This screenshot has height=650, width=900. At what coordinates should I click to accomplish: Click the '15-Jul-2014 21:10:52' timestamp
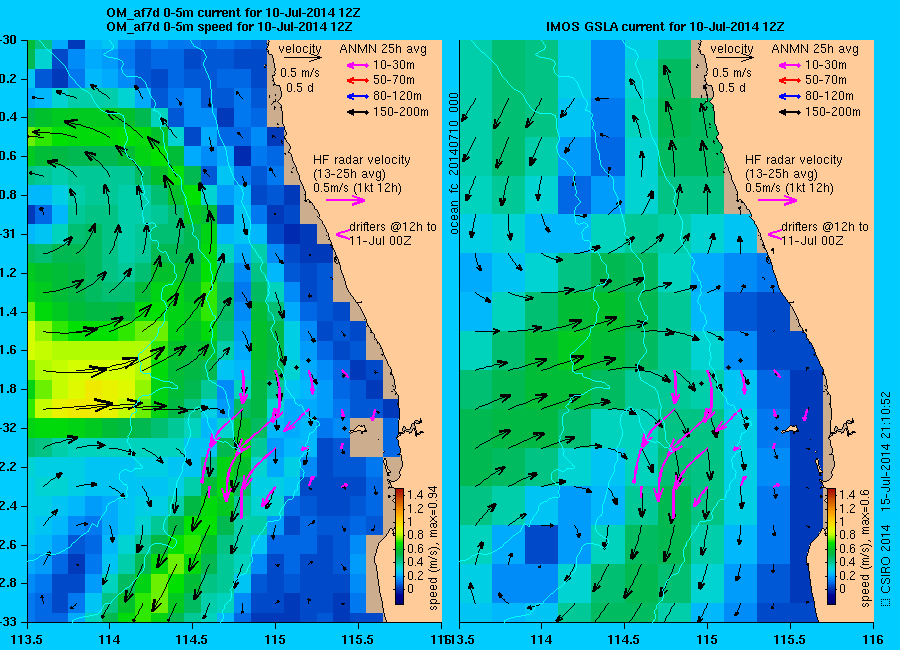tap(885, 451)
